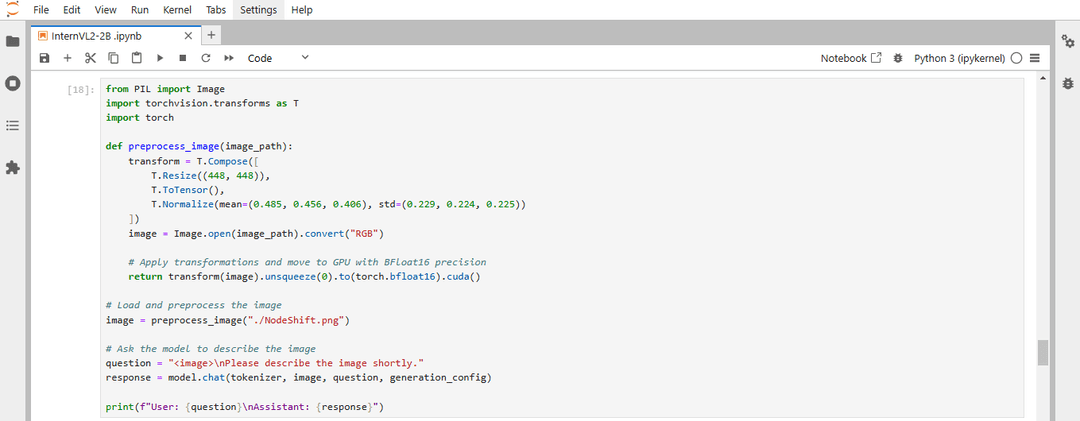Open the Code cell type dropdown

pos(278,59)
